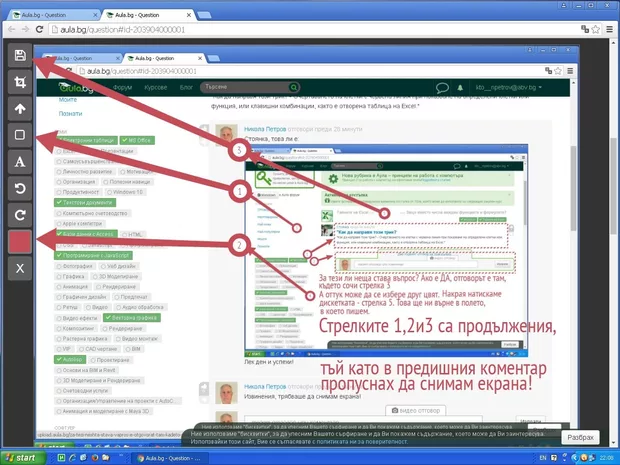This screenshot has width=620, height=465.
Task: Bookmark the page with the outer star icon
Action: (595, 29)
